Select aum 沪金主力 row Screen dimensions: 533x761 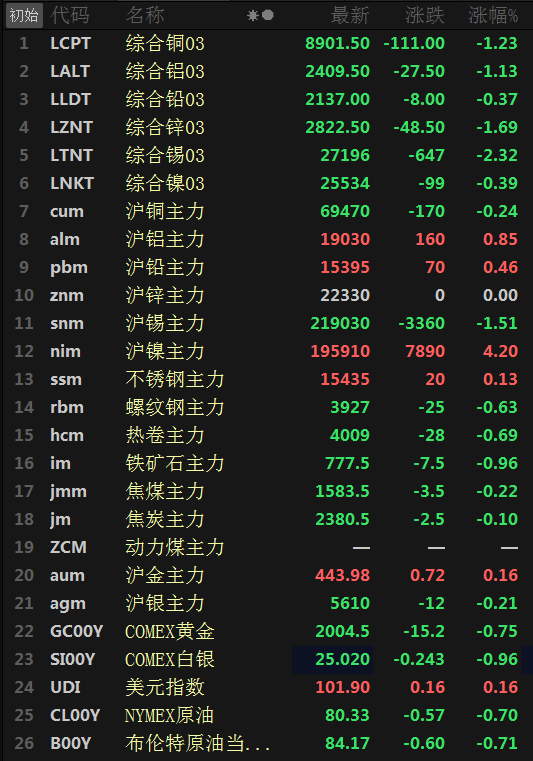pos(266,575)
